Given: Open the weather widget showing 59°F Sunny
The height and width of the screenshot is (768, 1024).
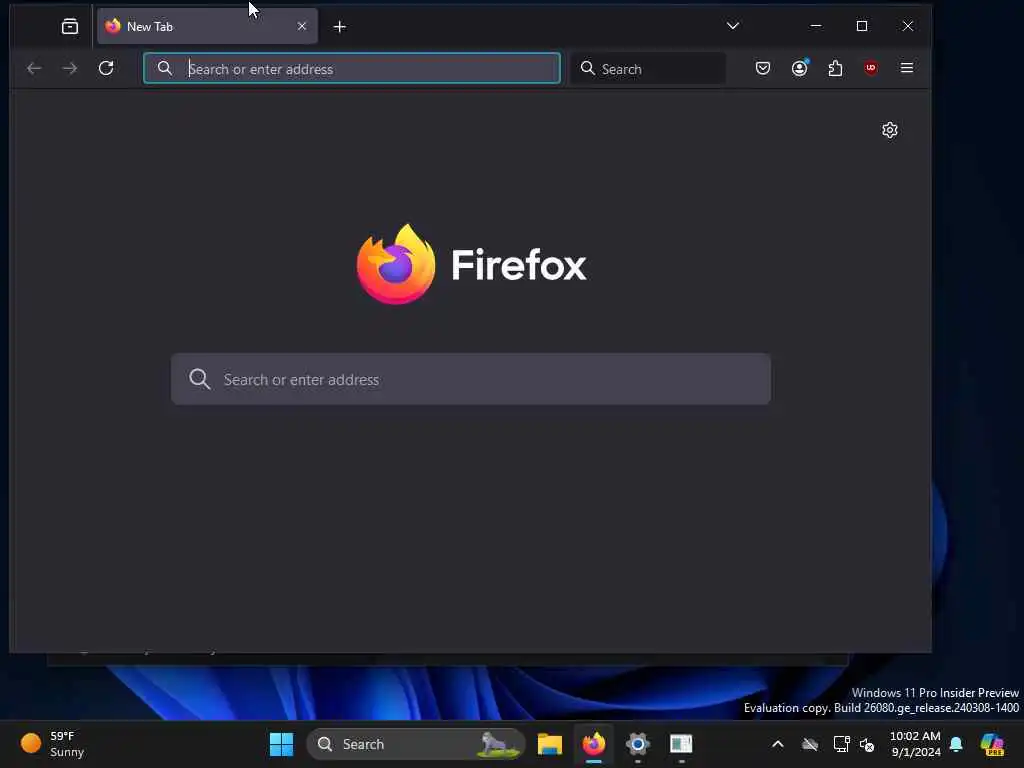Looking at the screenshot, I should point(54,744).
